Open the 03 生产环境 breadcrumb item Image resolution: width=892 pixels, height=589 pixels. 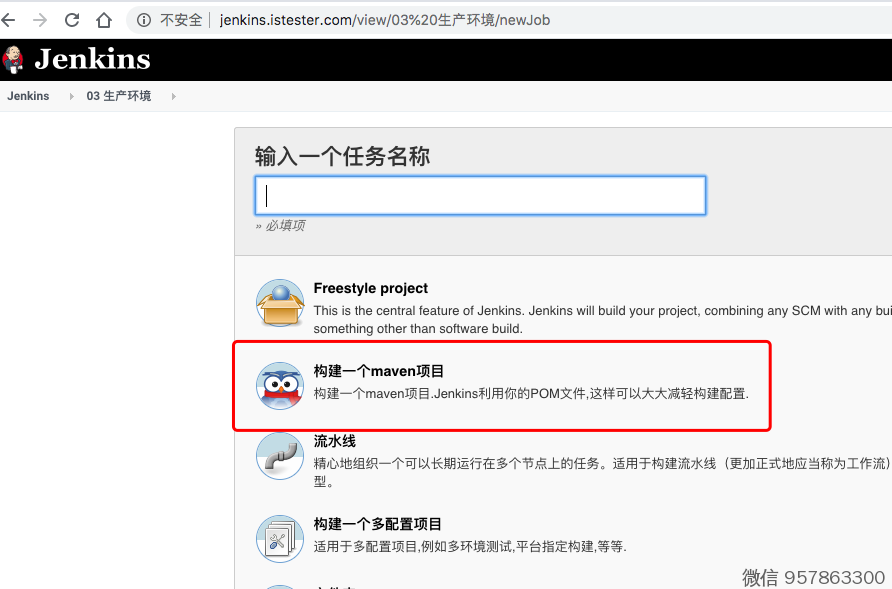pyautogui.click(x=119, y=96)
